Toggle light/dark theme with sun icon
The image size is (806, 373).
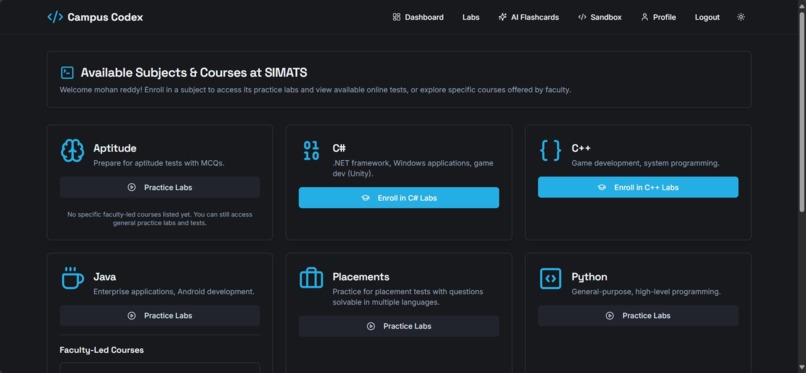click(x=741, y=17)
